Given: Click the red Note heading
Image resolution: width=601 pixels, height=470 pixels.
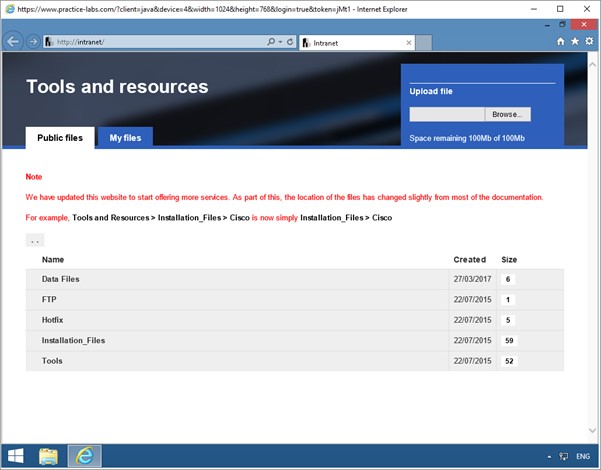Looking at the screenshot, I should (34, 177).
